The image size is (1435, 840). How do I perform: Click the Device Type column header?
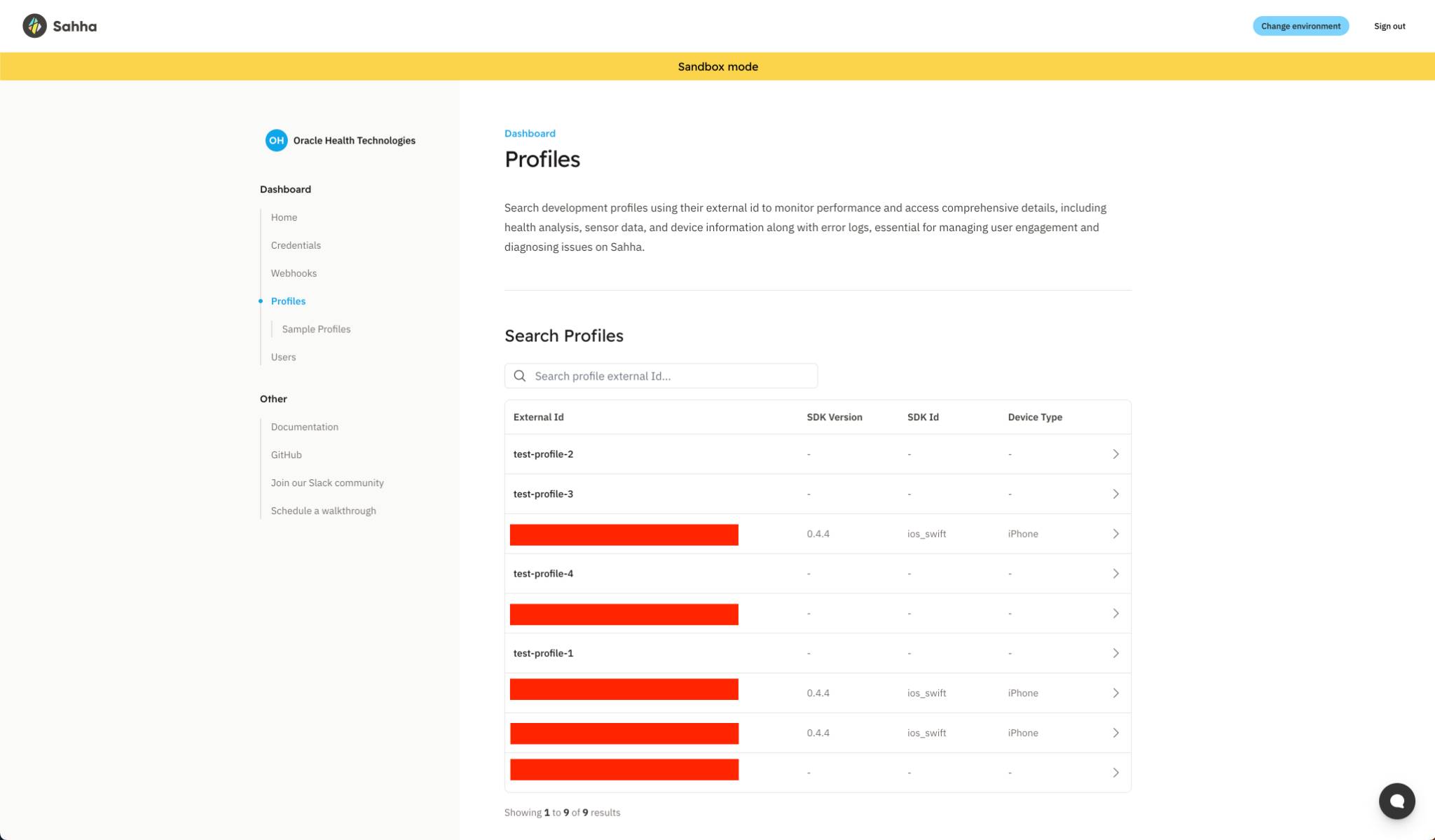[x=1035, y=417]
